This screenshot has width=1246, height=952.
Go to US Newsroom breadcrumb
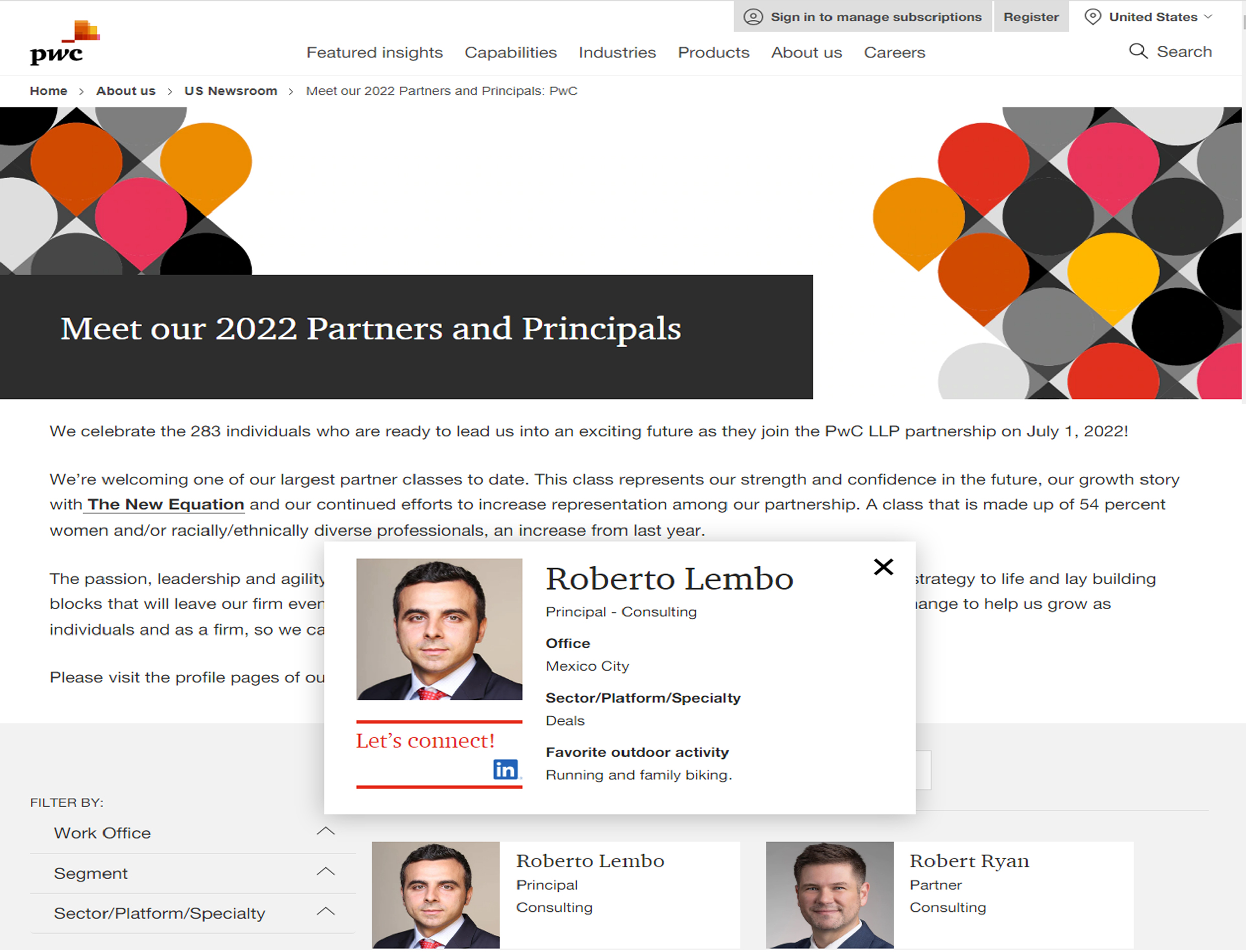(x=231, y=91)
